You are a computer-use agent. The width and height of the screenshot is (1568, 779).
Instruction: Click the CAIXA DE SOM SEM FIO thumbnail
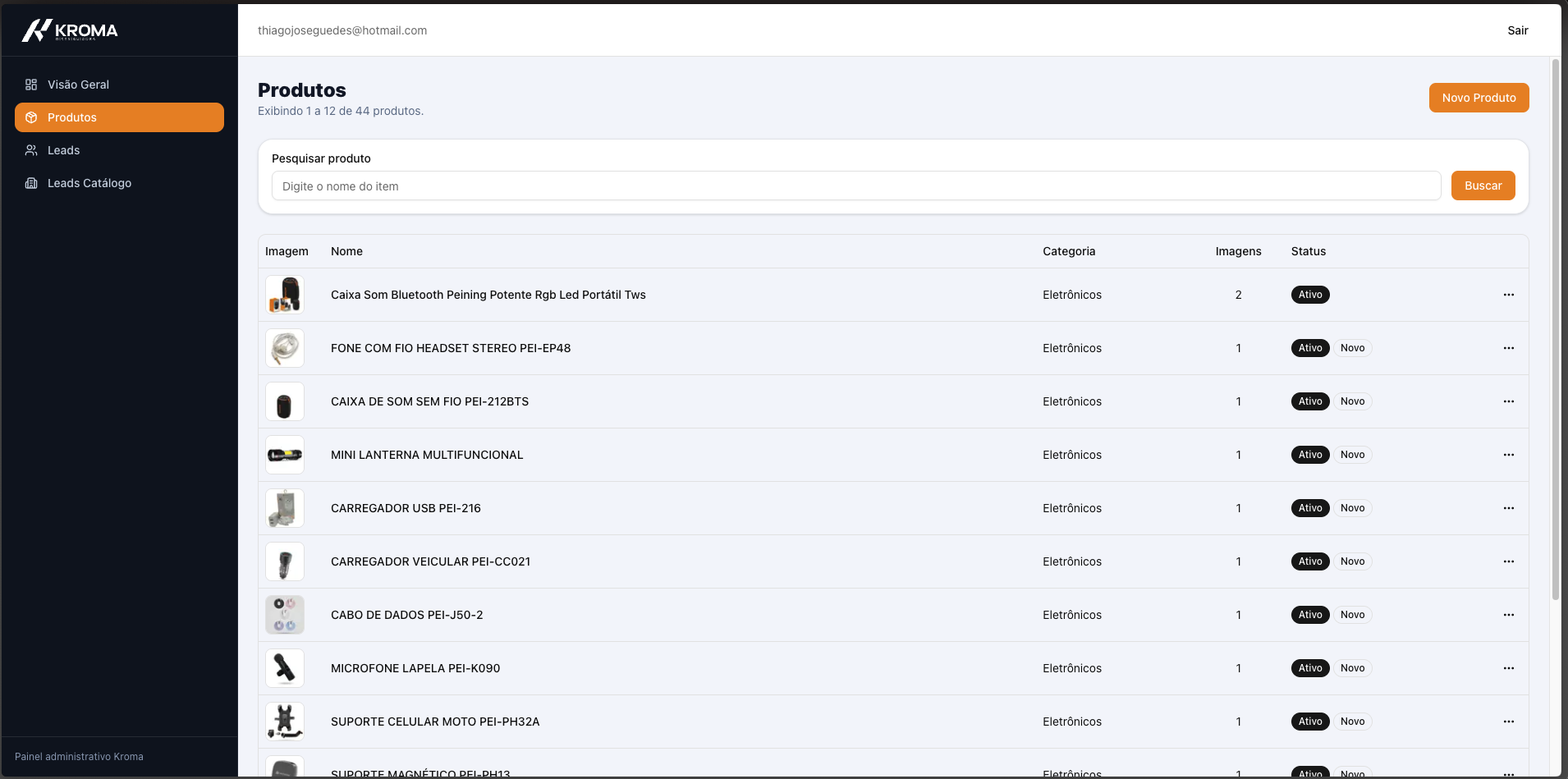coord(285,401)
